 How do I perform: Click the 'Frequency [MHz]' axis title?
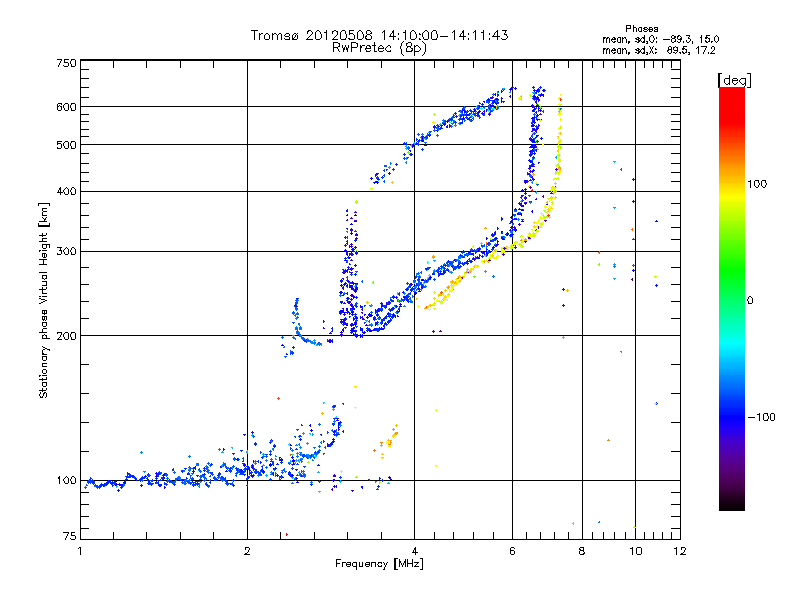point(379,564)
